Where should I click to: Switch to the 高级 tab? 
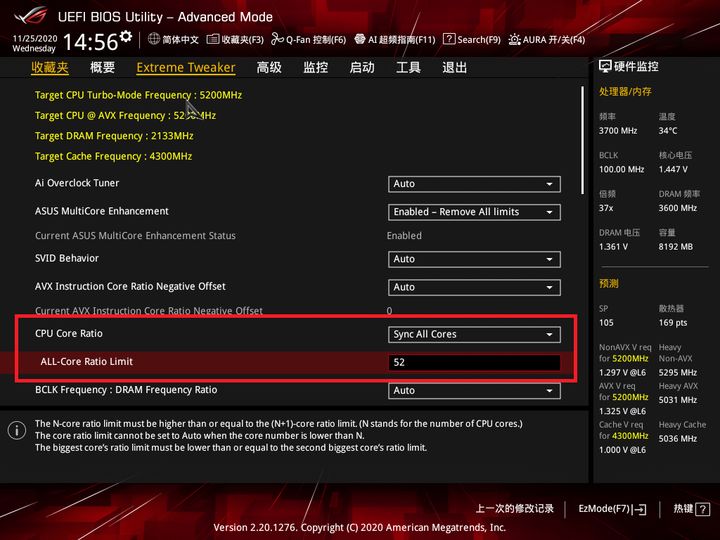pyautogui.click(x=269, y=68)
